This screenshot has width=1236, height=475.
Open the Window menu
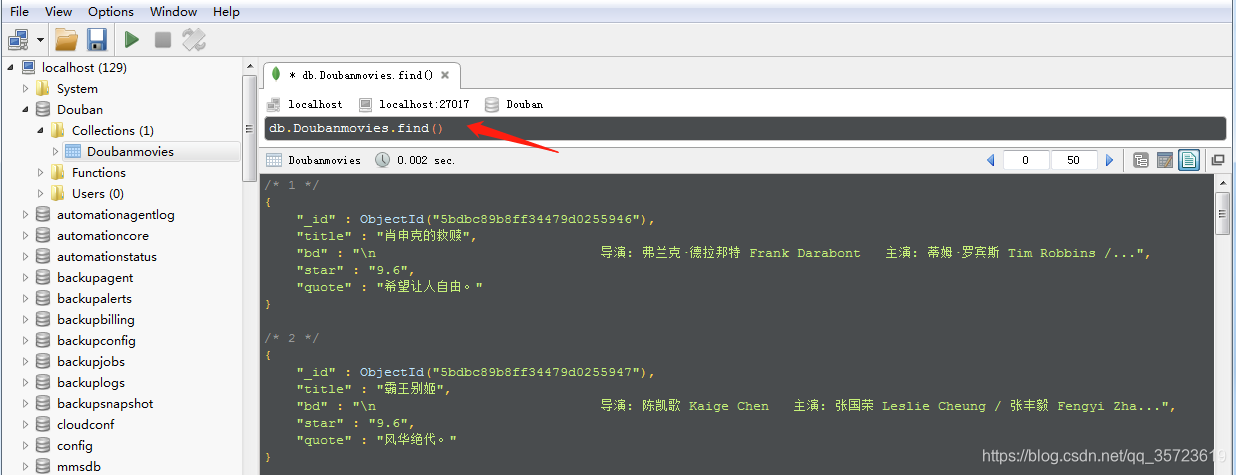point(174,12)
